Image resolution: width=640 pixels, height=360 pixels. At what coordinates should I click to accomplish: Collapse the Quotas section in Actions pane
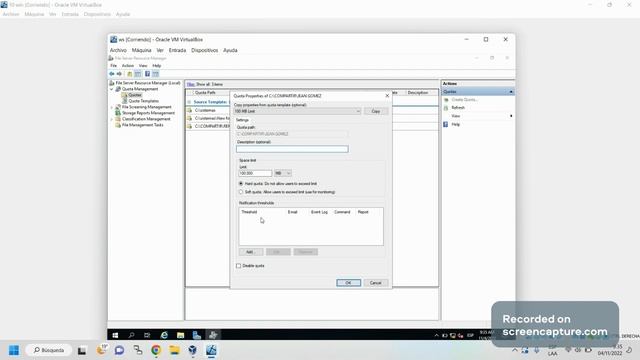click(511, 92)
